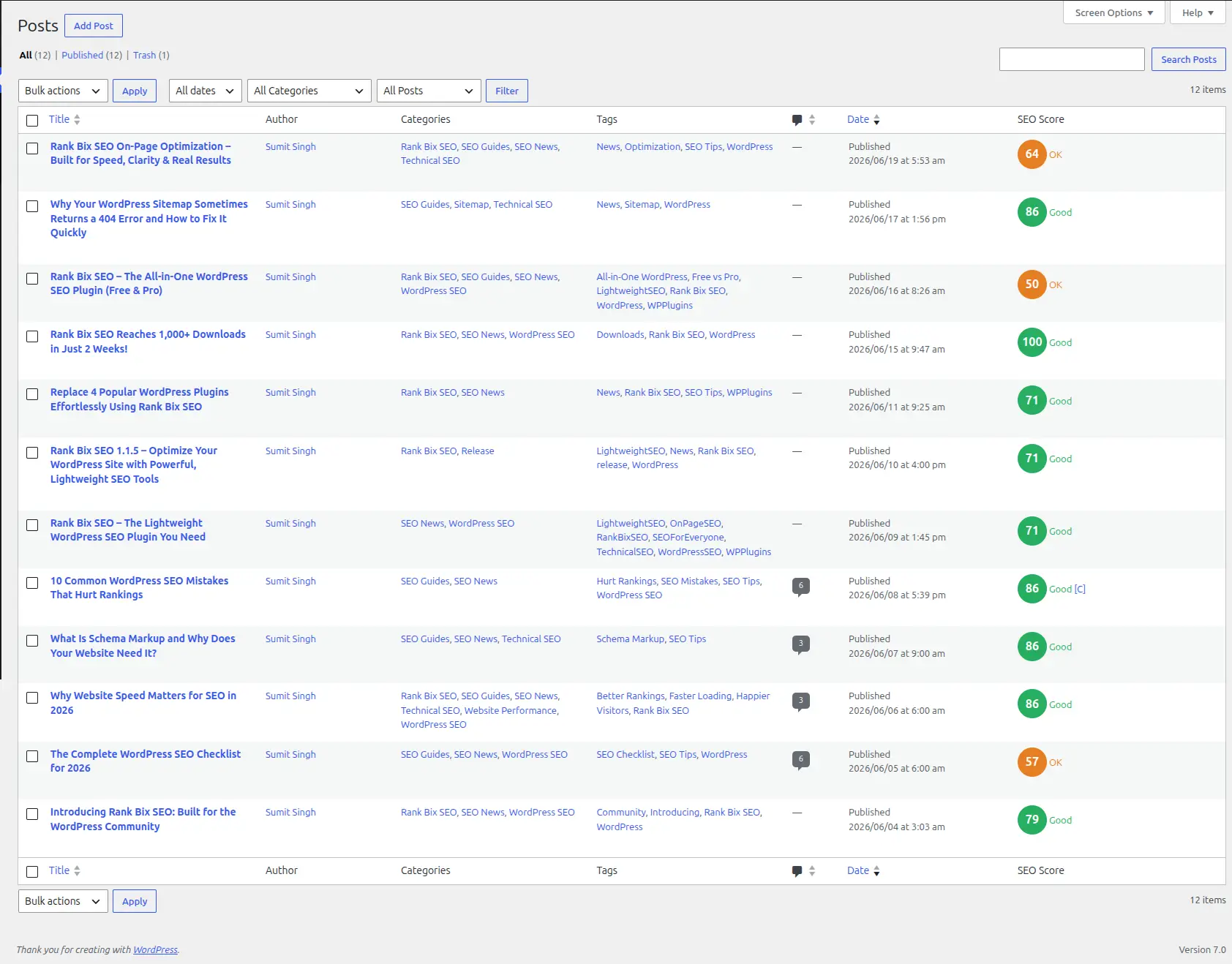Click SEO score 64 badge for On-Page Optimization post
The height and width of the screenshot is (964, 1232).
[1032, 154]
